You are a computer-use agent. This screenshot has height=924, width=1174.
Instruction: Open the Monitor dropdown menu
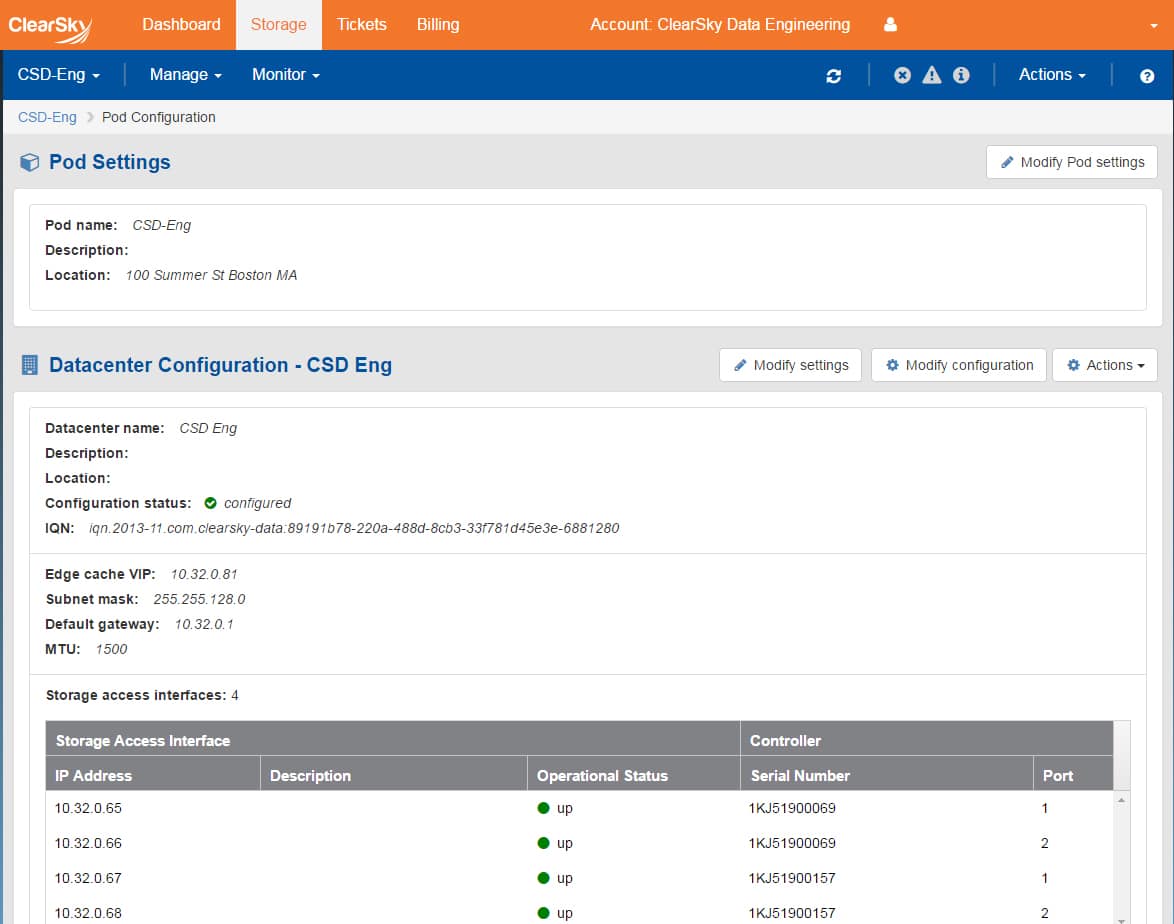coord(286,75)
